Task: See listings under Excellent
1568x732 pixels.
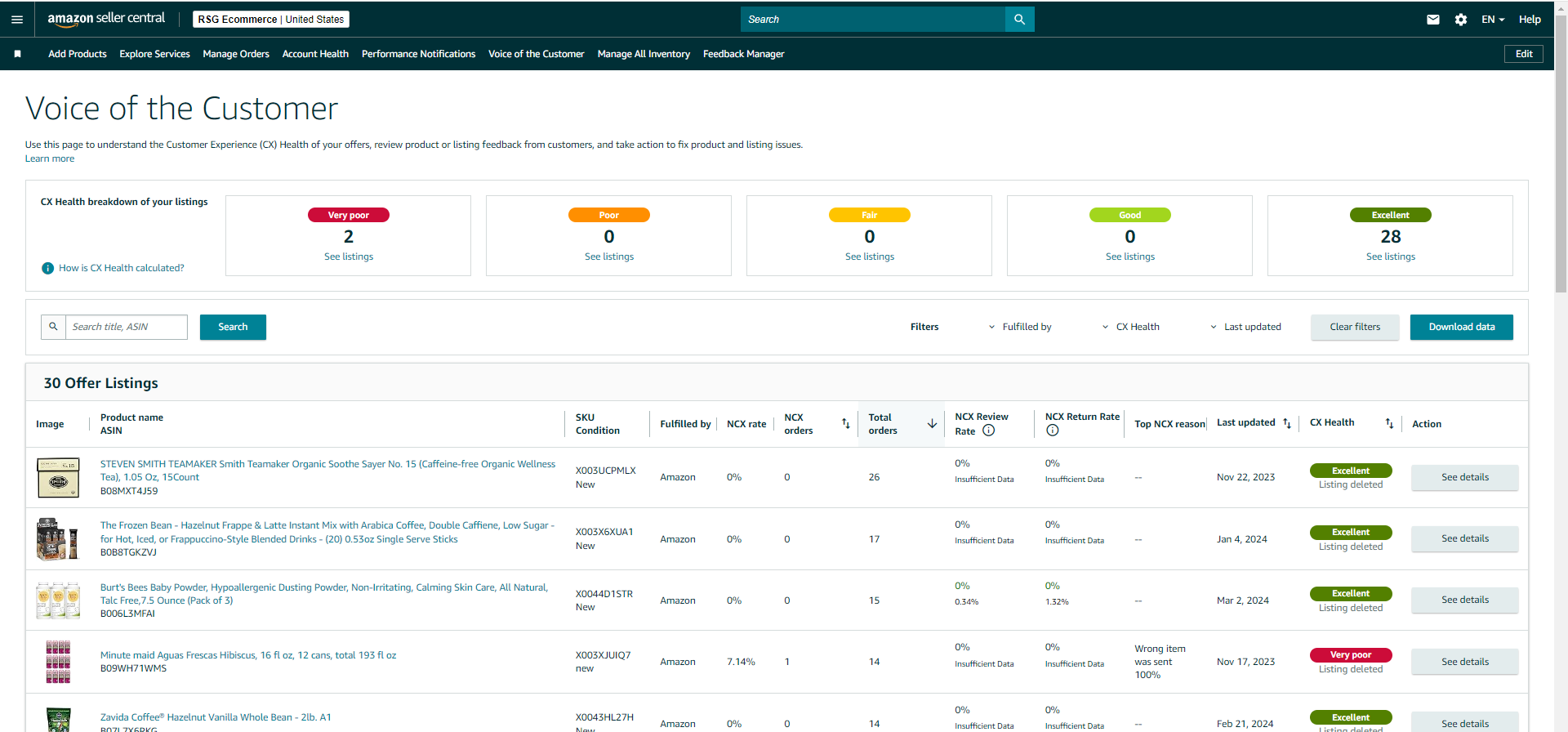Action: click(x=1391, y=257)
